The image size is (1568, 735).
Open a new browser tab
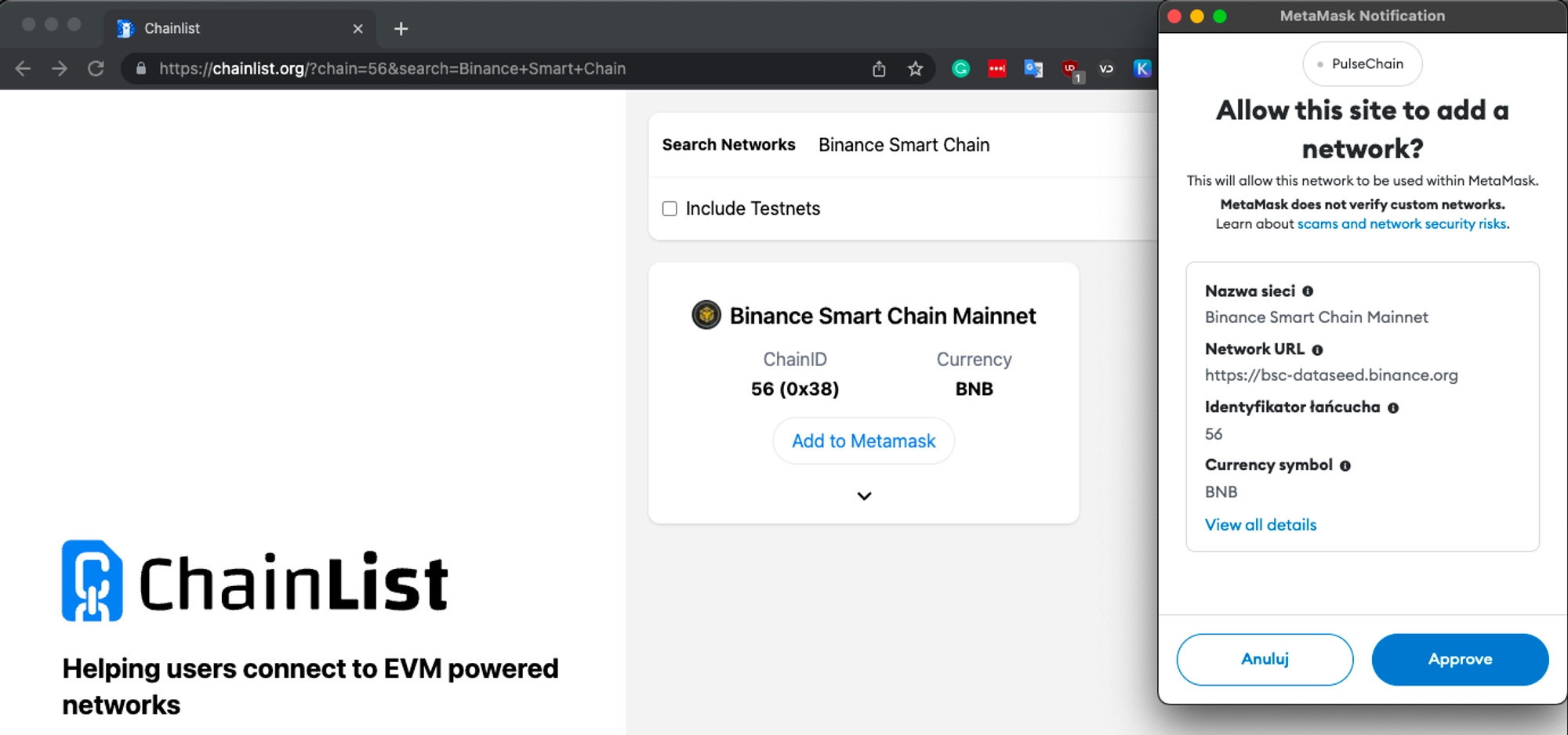click(401, 29)
